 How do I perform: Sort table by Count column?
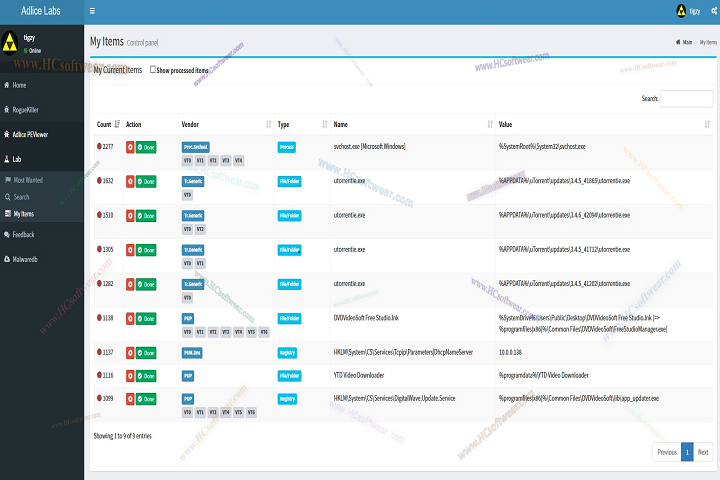pyautogui.click(x=118, y=124)
